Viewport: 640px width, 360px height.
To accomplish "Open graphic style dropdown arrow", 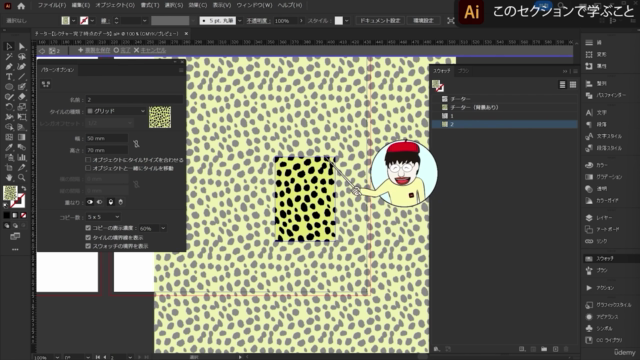I will coord(347,20).
